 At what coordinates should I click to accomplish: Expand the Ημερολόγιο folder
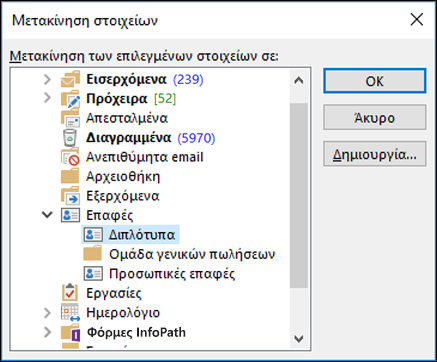coord(47,313)
